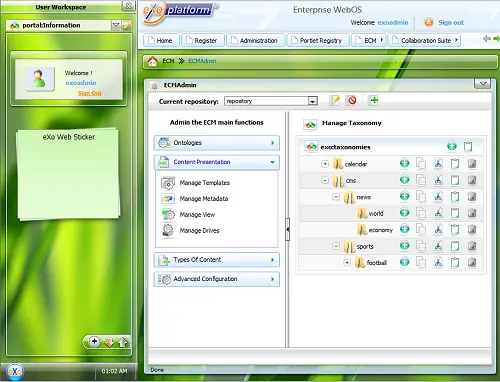Click the add icon in the calendar row
This screenshot has height=382, width=500.
(x=405, y=163)
